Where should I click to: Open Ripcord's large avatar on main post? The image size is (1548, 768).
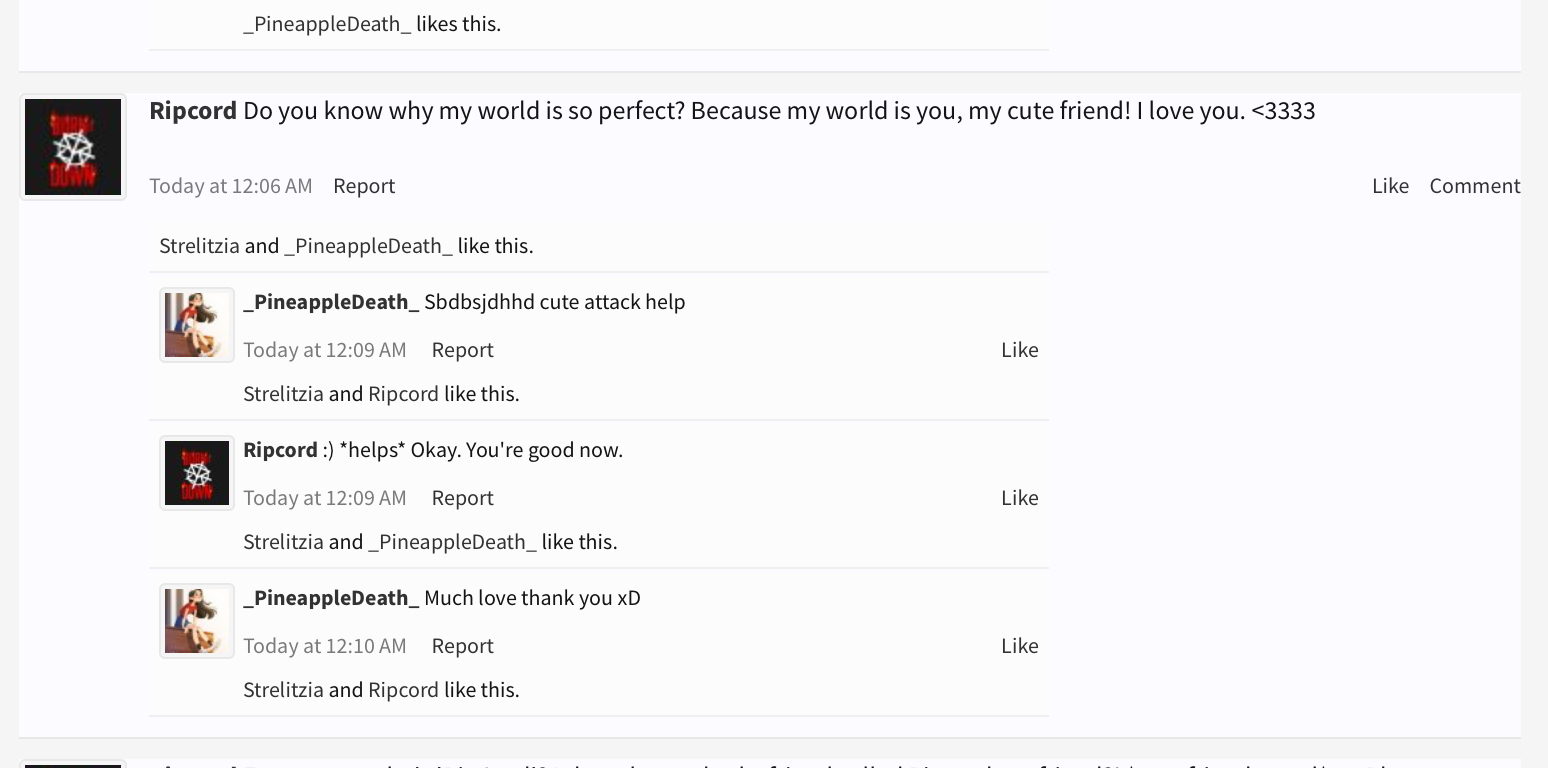[x=73, y=147]
